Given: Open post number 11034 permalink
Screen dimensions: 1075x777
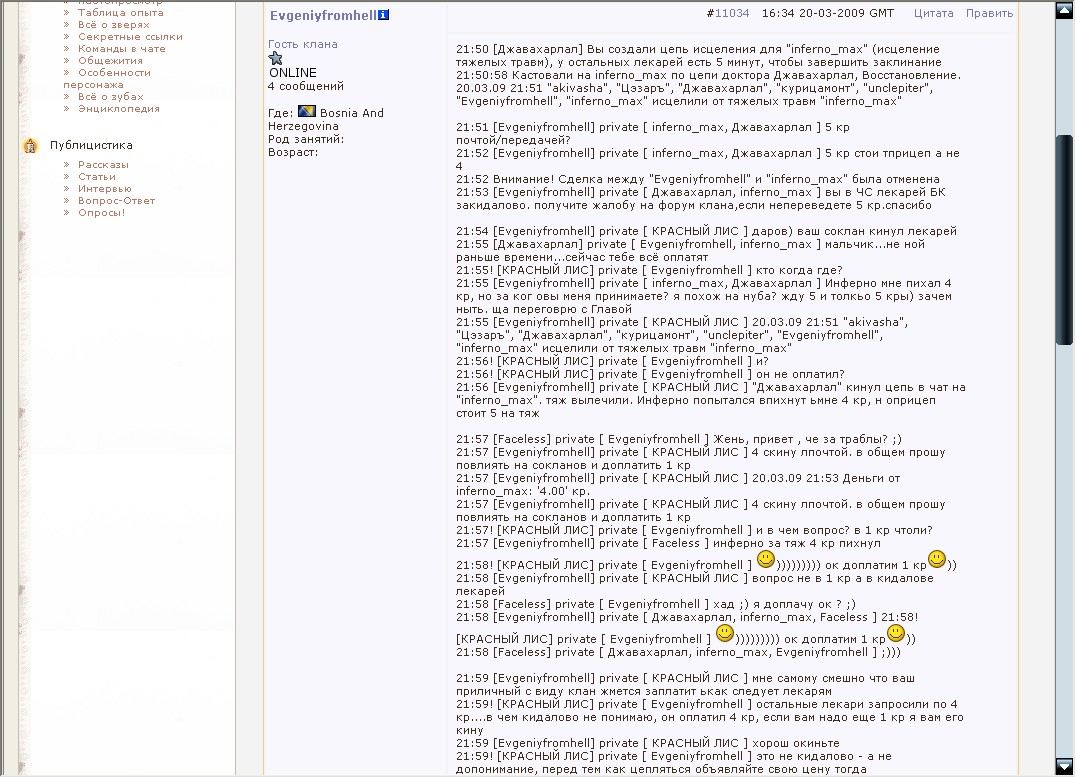Looking at the screenshot, I should pos(732,13).
